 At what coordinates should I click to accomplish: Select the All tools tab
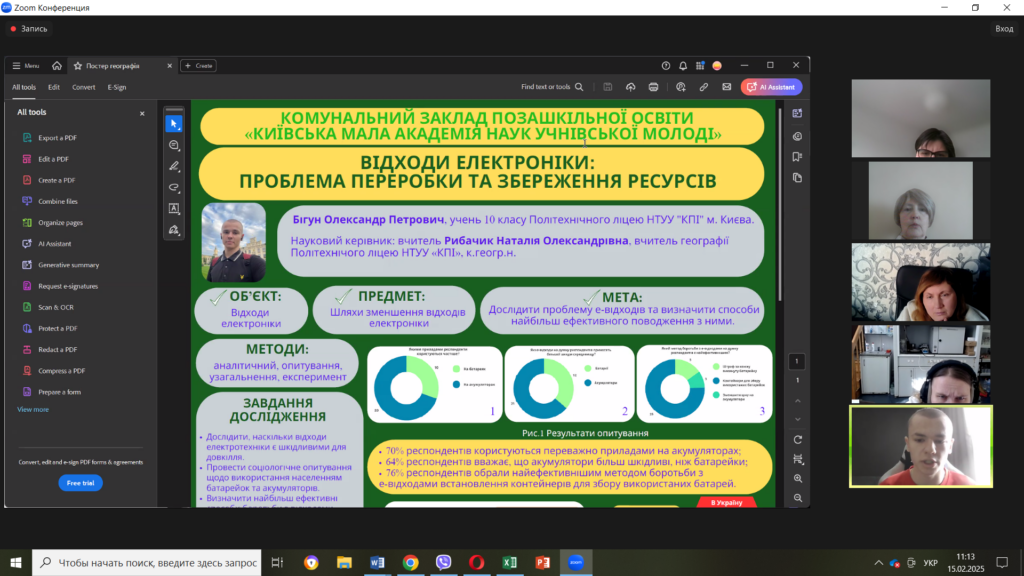[x=24, y=88]
